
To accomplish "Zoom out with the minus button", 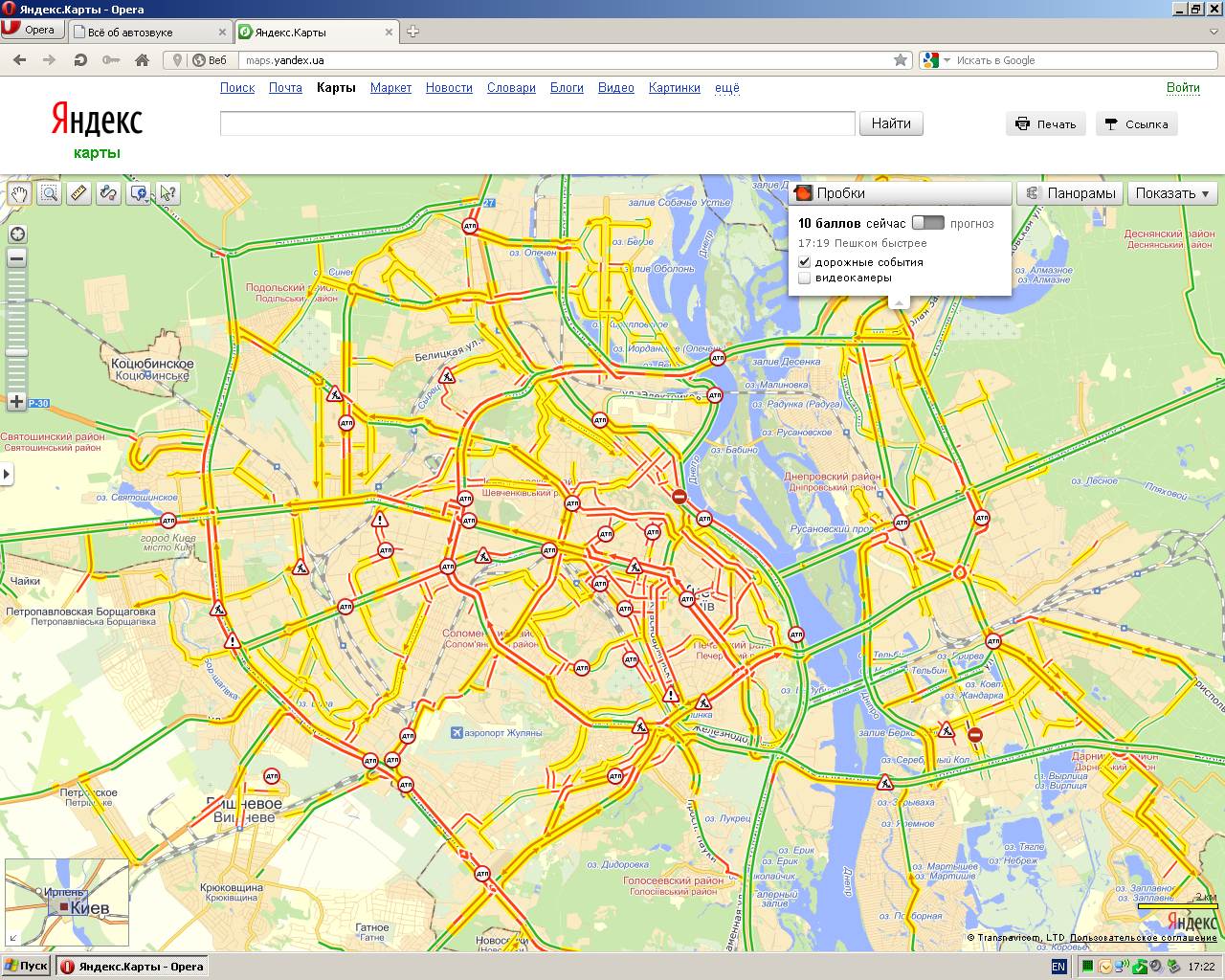I will click(16, 258).
